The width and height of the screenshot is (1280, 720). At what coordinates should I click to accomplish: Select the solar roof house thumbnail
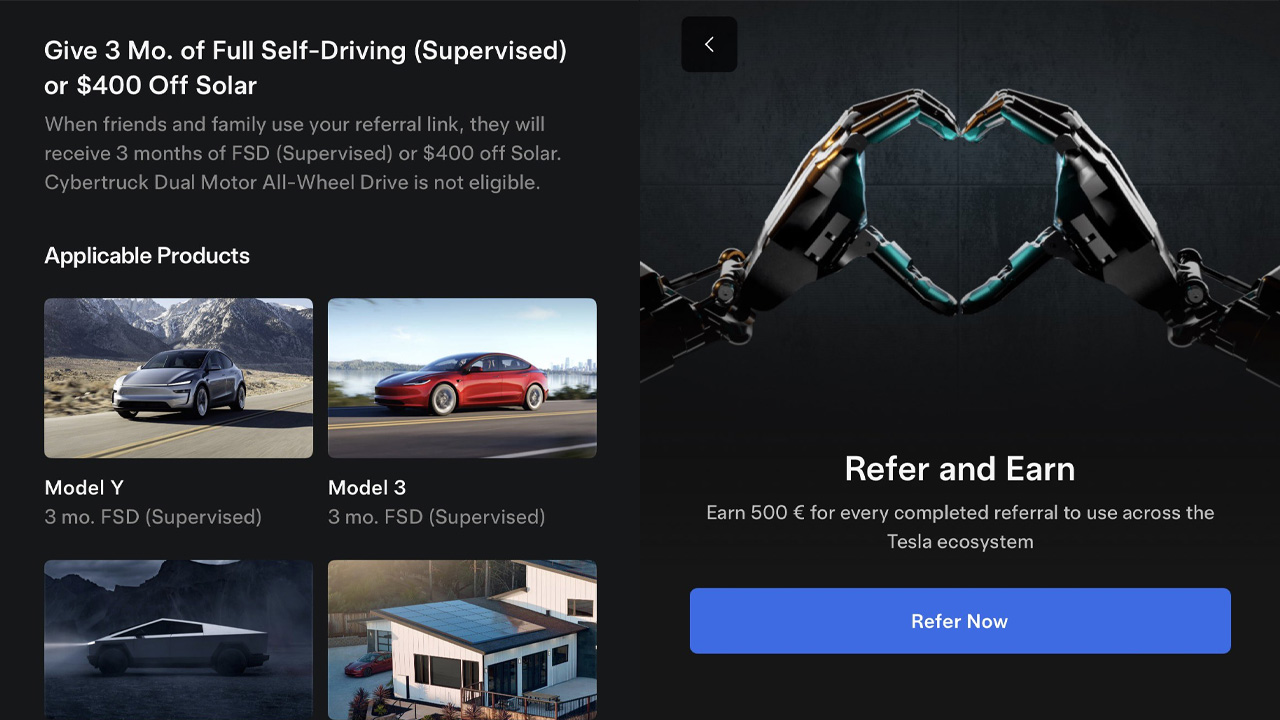pos(462,640)
